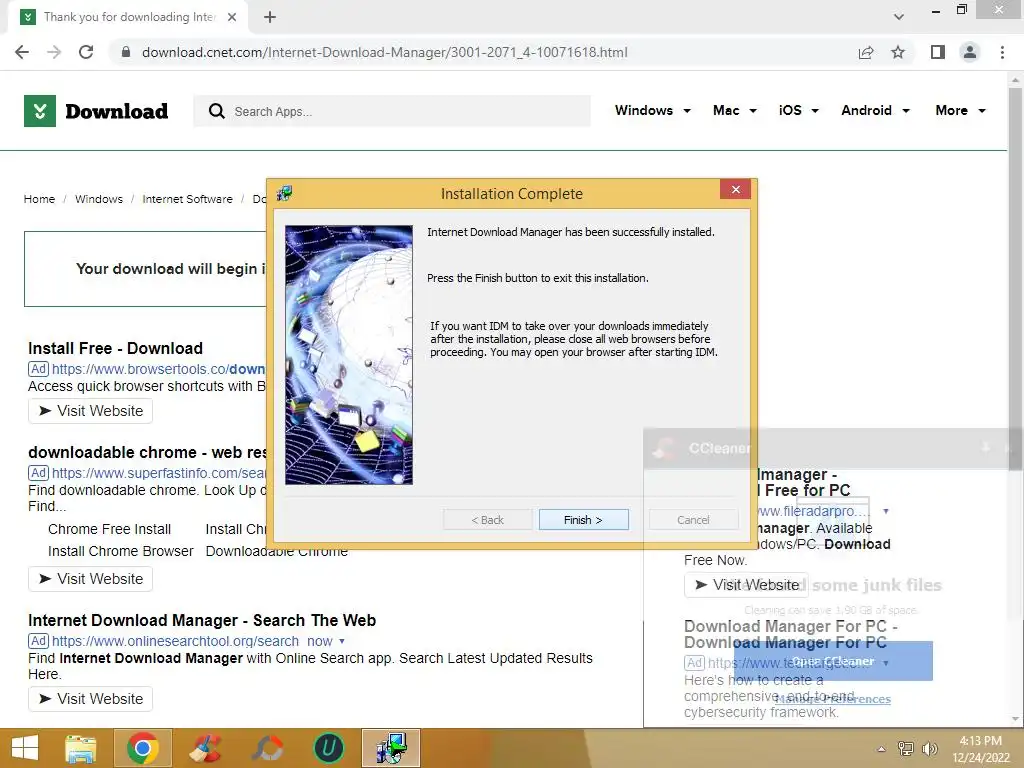Click the Open CCleaner button in the popup

pos(833,661)
